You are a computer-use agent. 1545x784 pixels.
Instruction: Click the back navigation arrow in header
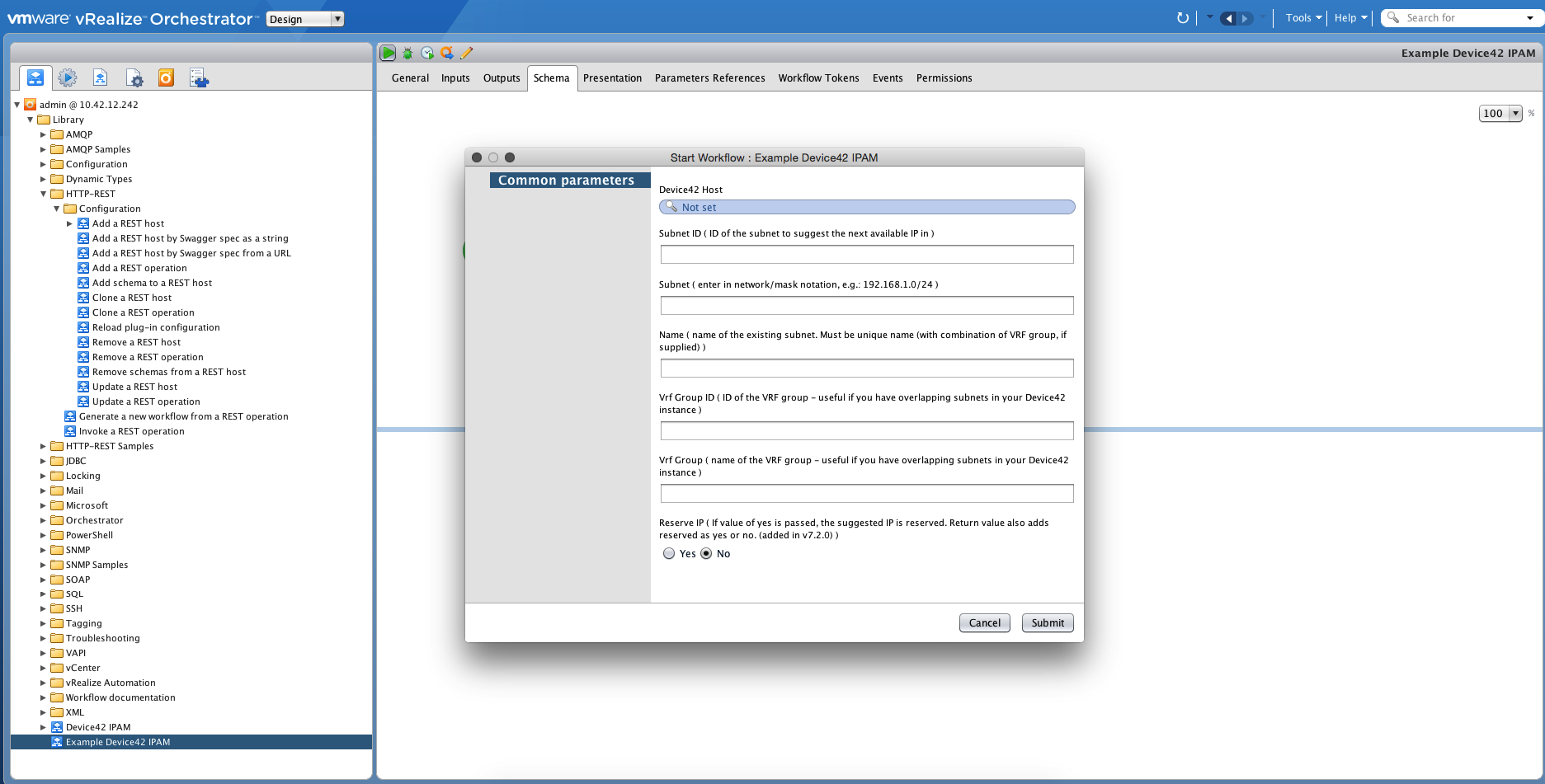tap(1229, 18)
